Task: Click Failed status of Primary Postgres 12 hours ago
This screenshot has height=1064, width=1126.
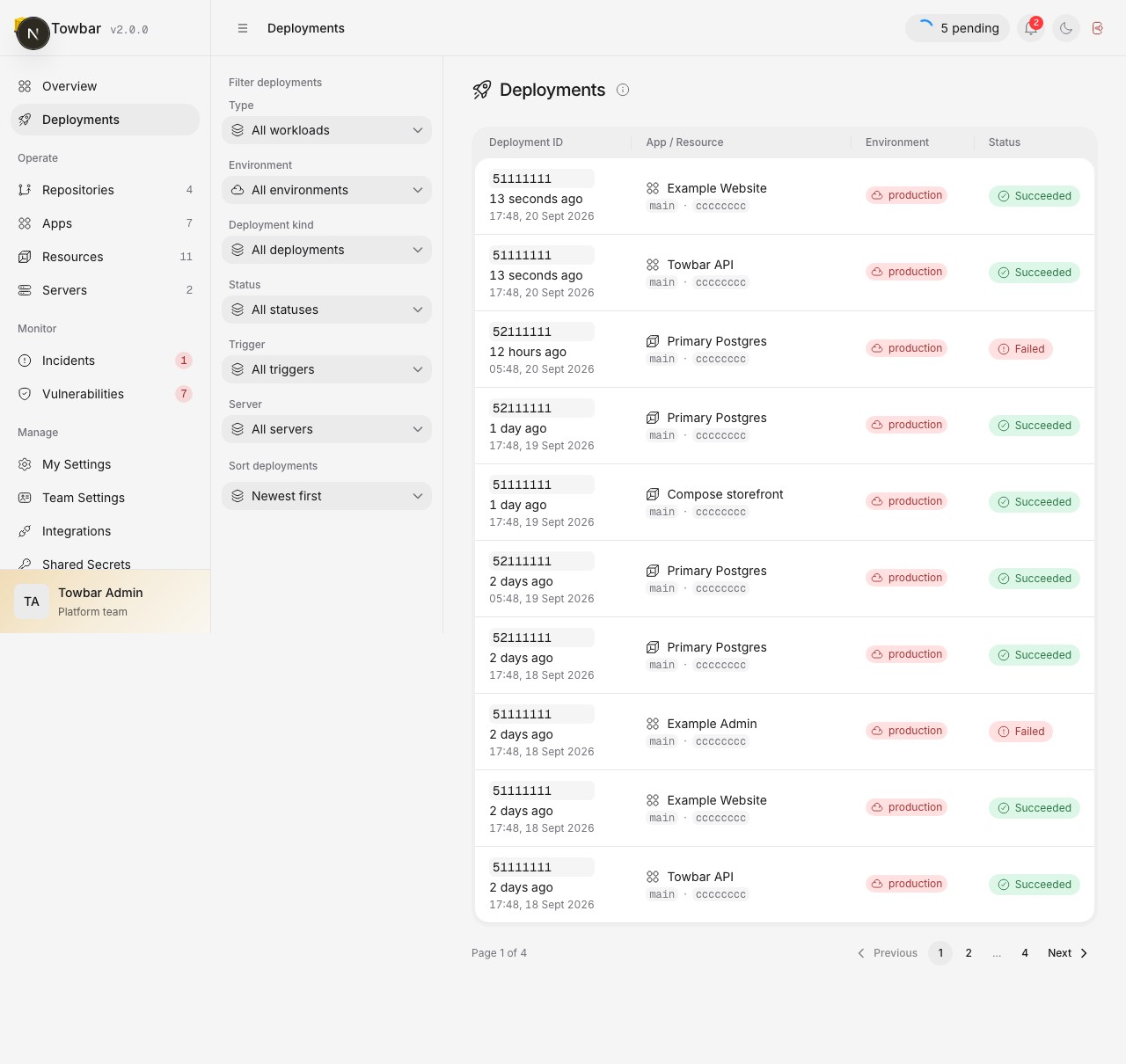Action: point(1020,349)
